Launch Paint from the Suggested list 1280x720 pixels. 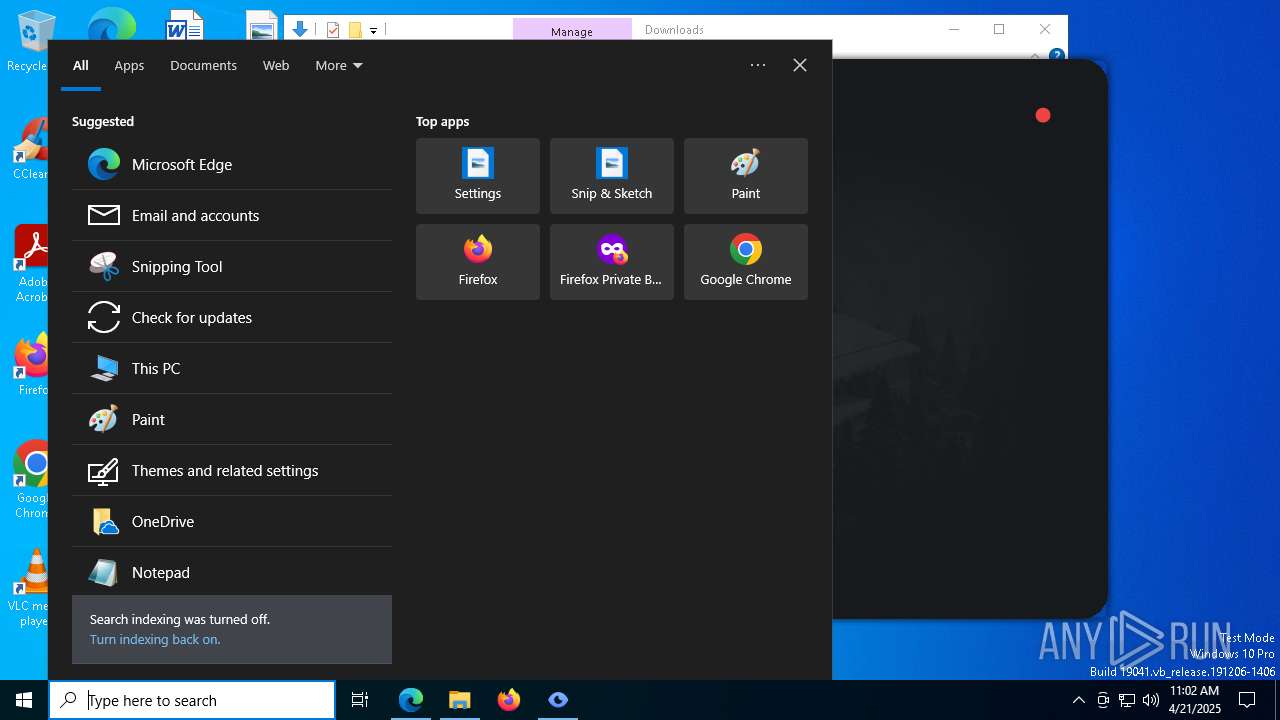[x=232, y=419]
